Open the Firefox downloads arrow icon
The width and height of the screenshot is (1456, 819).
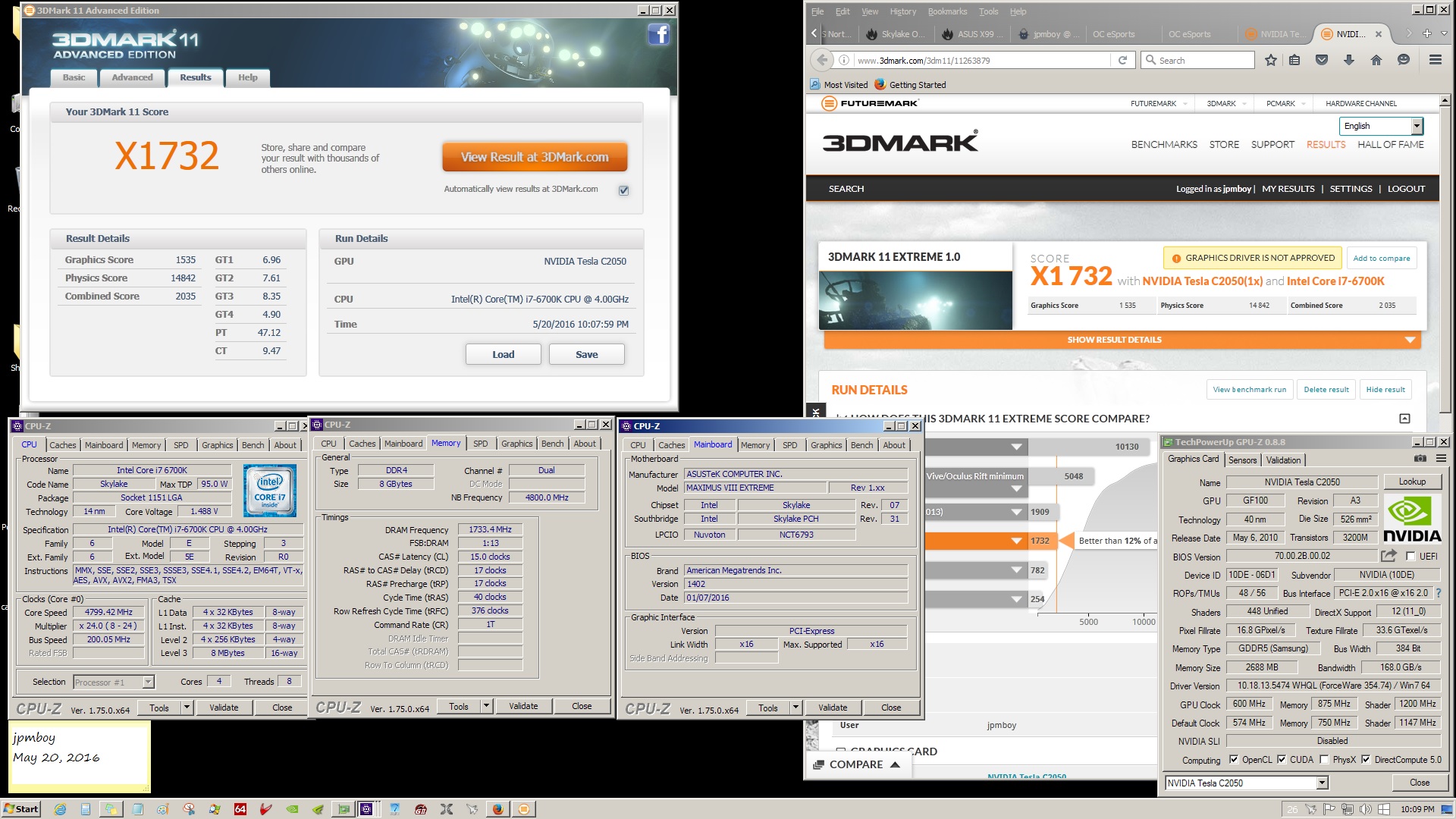click(x=1349, y=60)
